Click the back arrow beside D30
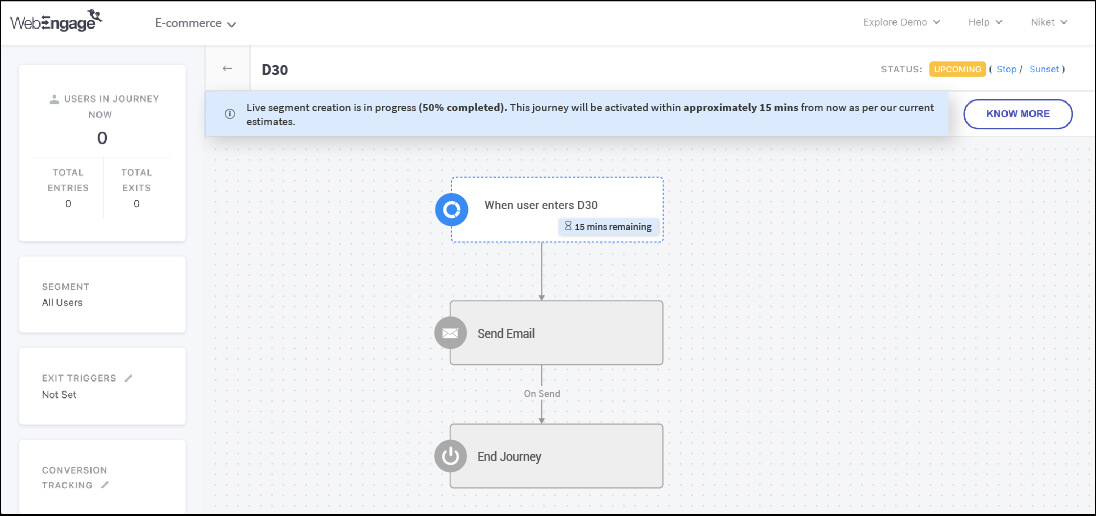The image size is (1096, 516). pos(227,69)
